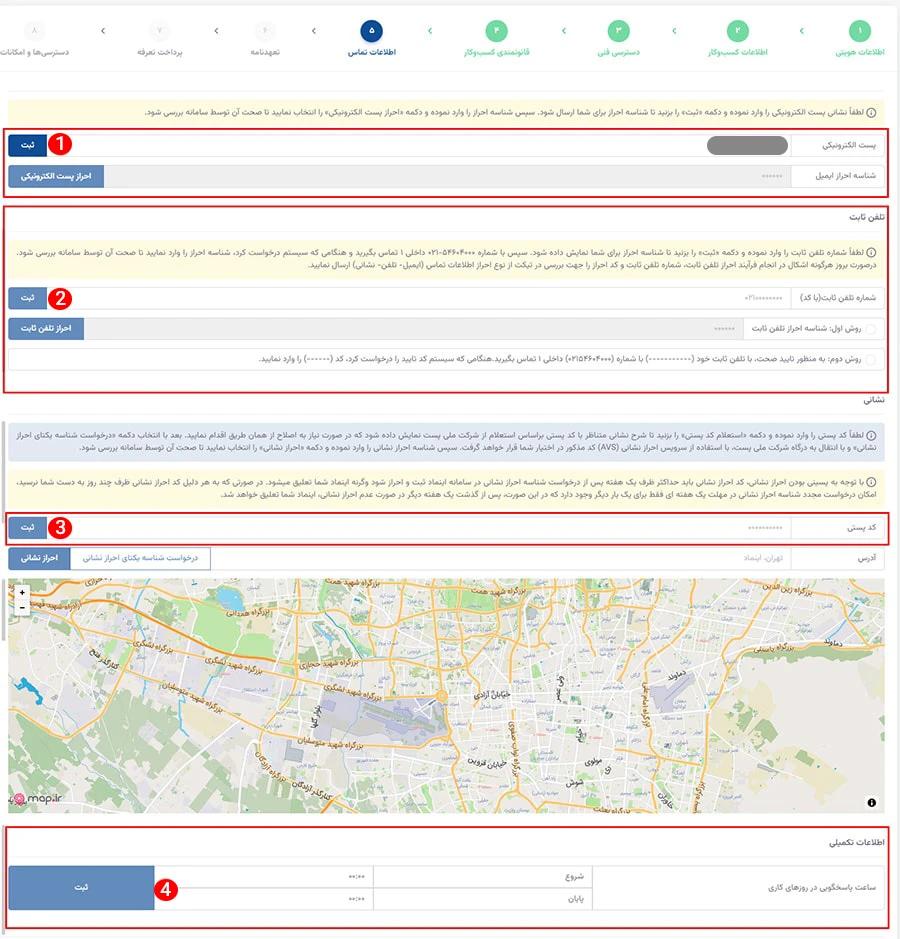Go to step 8 دسترسی‌ها و امکانات
Screen dimensions: 900x939
[x=34, y=39]
